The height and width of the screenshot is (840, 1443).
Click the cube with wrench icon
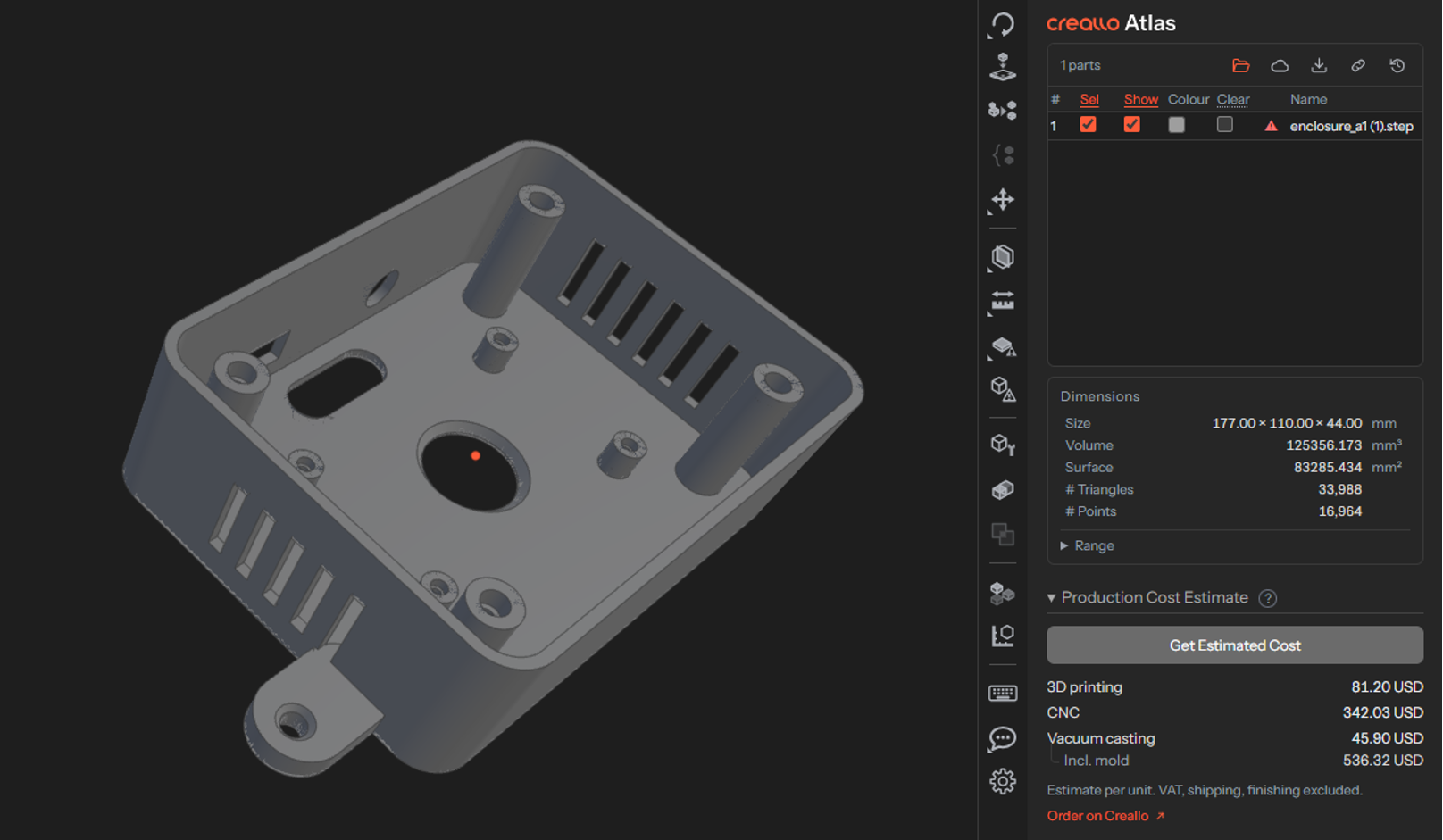coord(1003,445)
